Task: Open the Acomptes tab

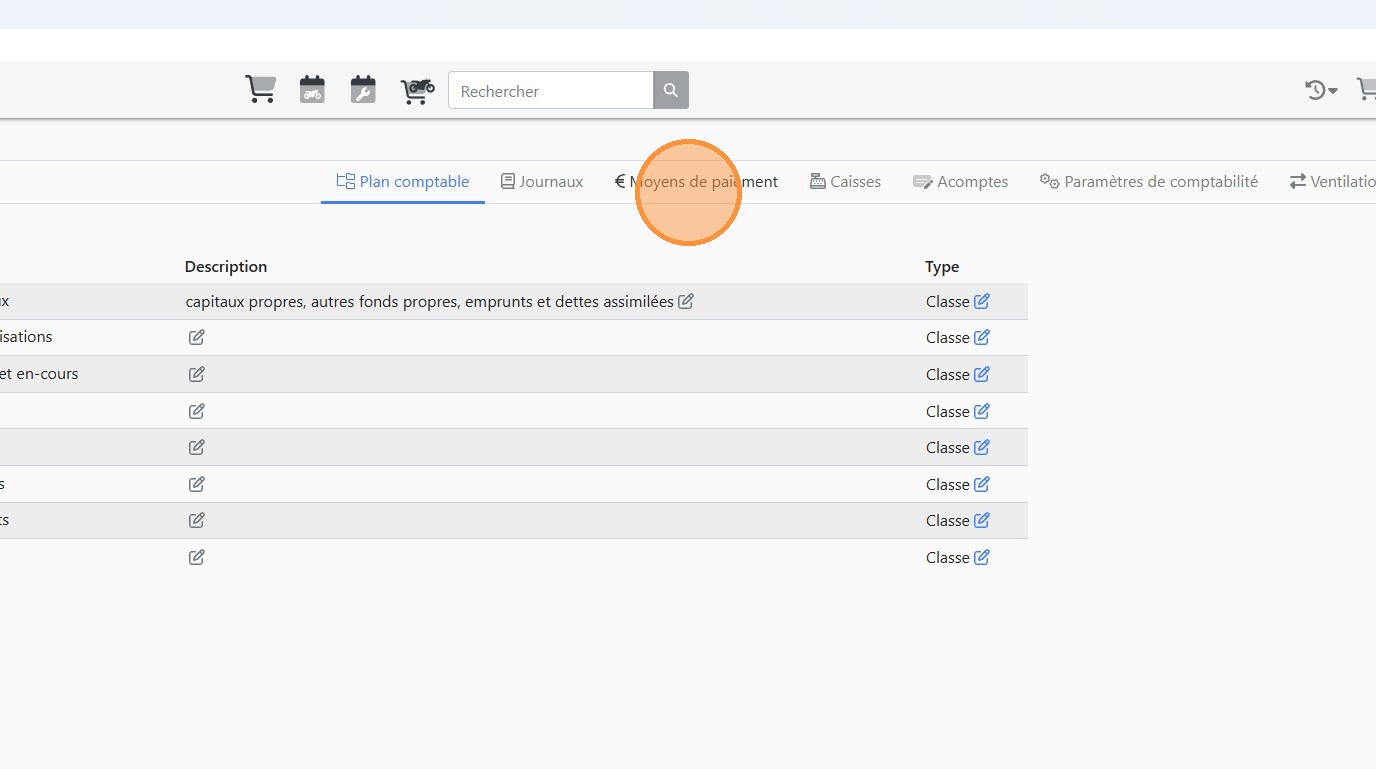Action: click(960, 182)
